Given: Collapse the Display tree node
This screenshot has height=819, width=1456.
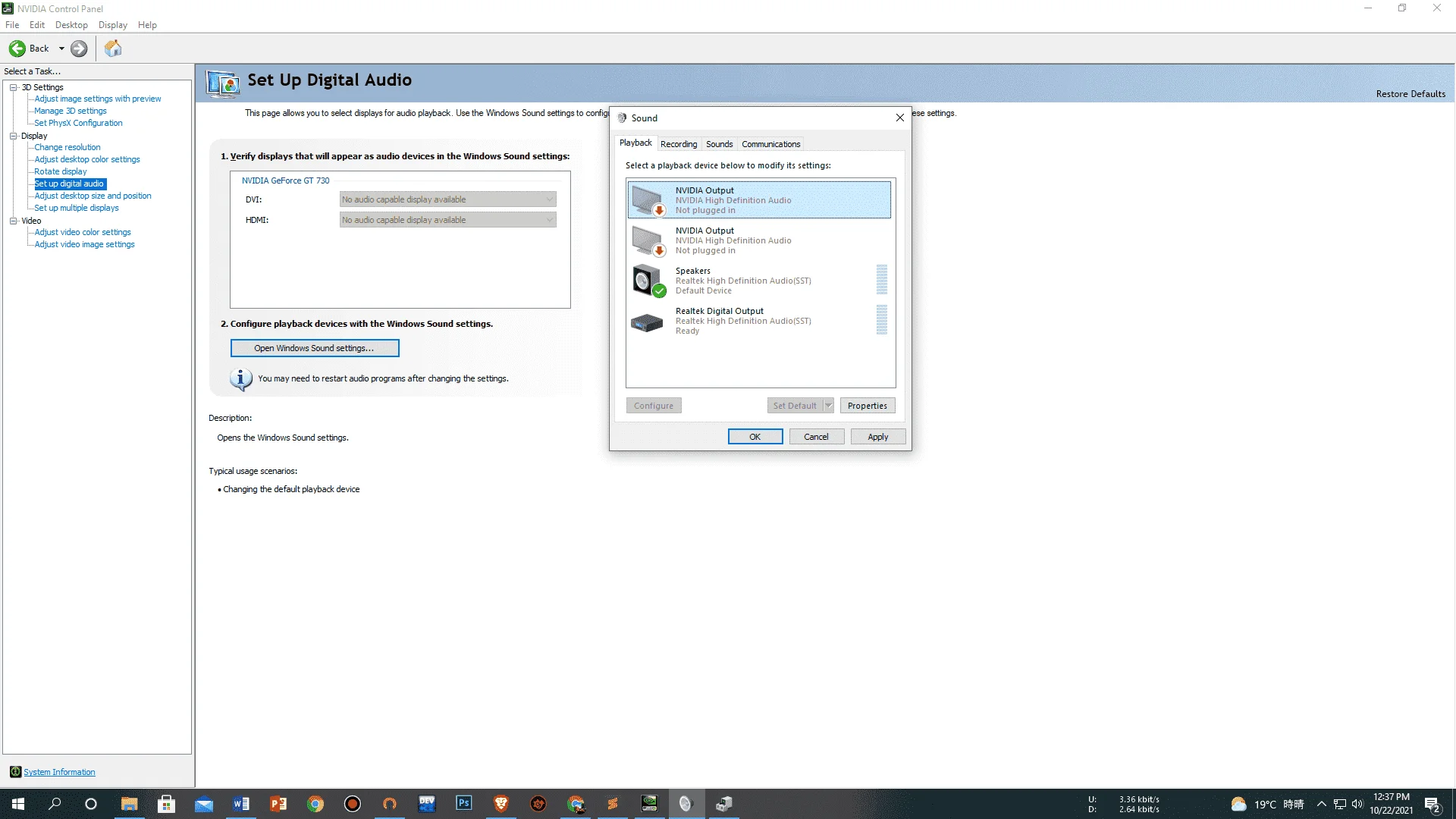Looking at the screenshot, I should [13, 136].
